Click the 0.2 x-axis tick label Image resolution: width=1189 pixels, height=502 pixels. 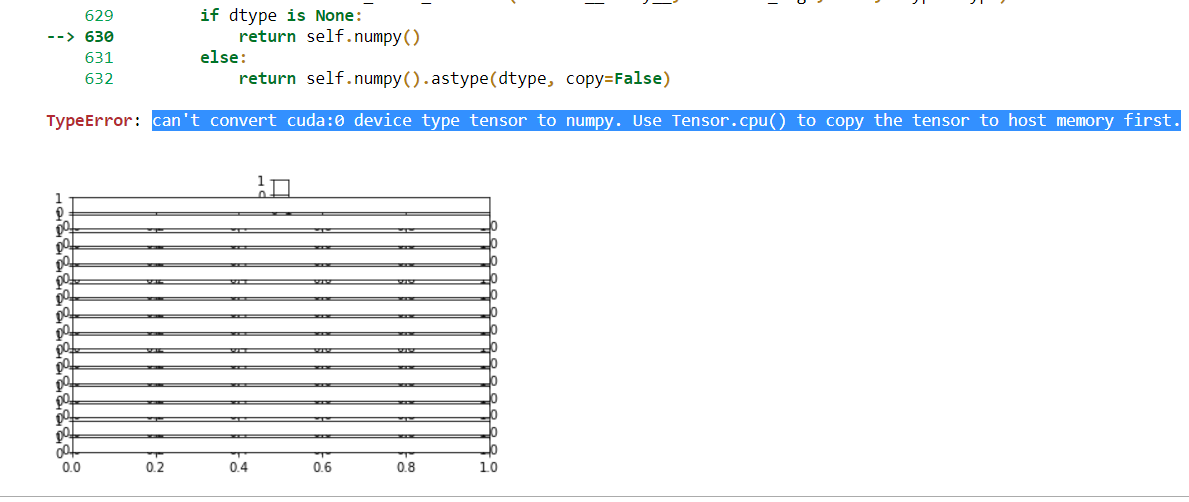[155, 467]
